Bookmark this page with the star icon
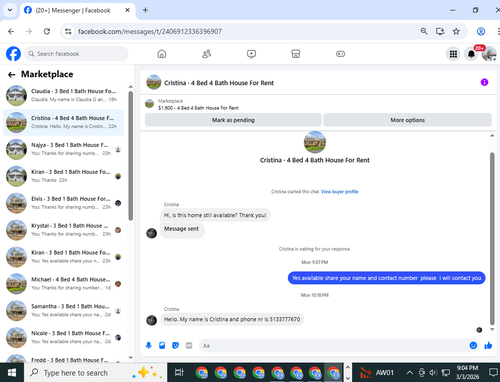This screenshot has height=382, width=500. point(456,31)
